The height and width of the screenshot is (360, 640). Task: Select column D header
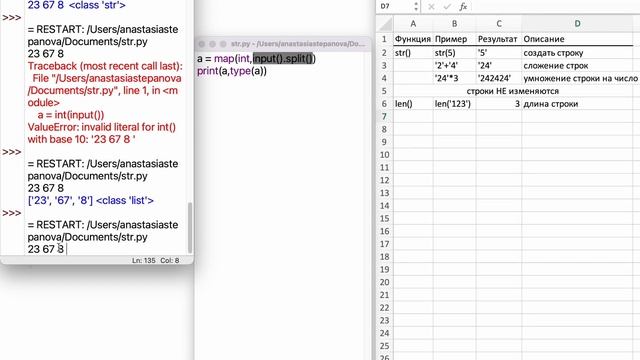point(578,24)
